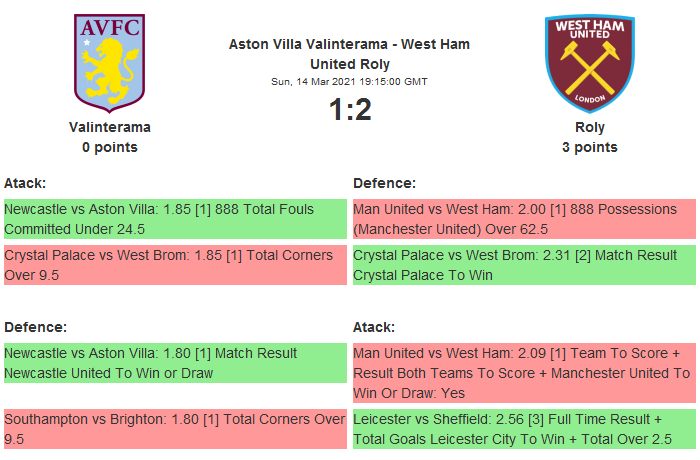Click Newcastle vs Aston Villa Total Fouls bet
The width and height of the screenshot is (700, 460).
click(174, 219)
